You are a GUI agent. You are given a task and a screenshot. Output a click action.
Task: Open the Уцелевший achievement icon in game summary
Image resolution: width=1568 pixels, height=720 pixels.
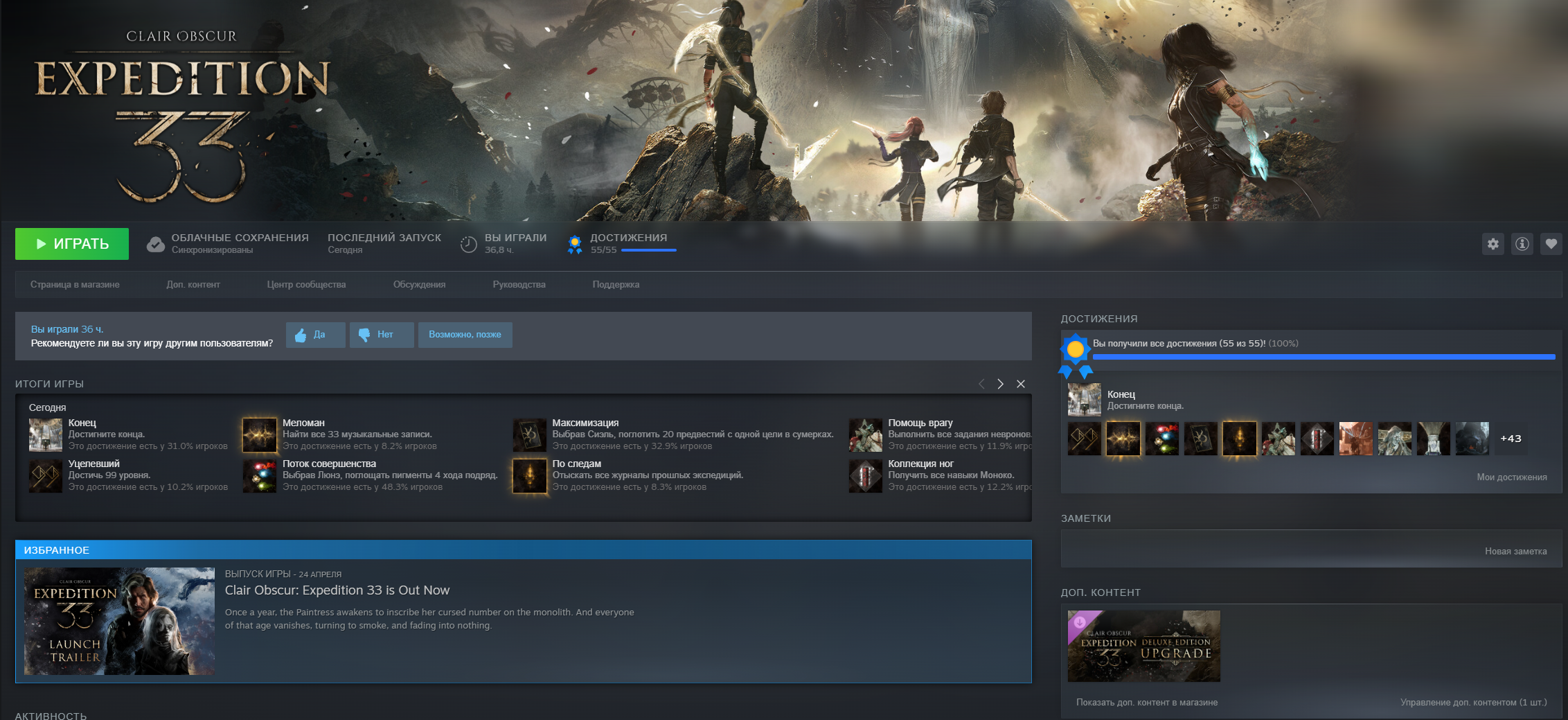click(46, 476)
